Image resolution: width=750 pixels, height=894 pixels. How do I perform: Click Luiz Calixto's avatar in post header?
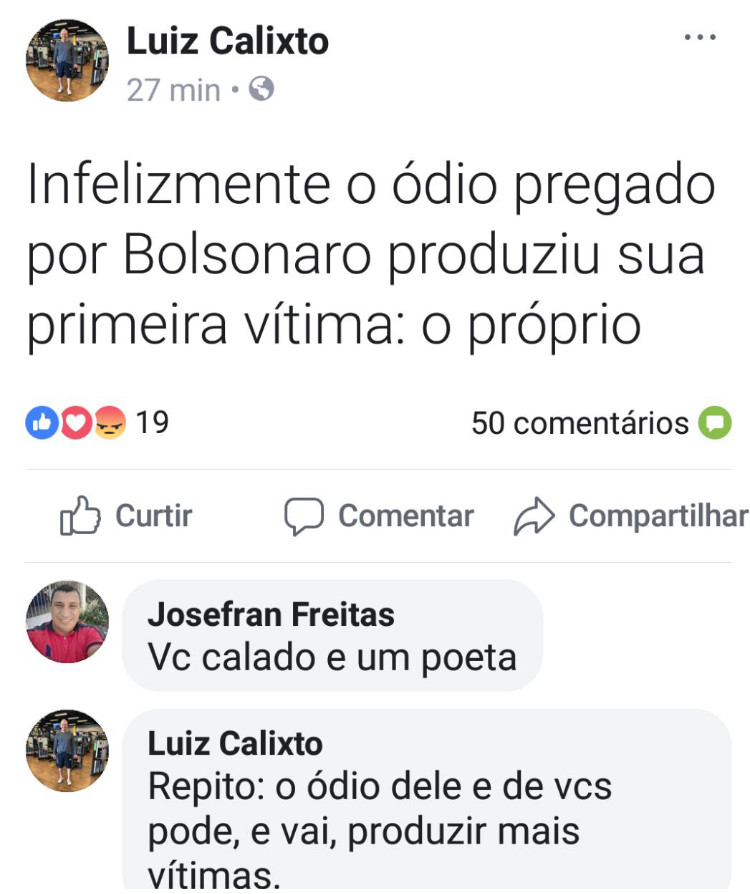point(67,60)
